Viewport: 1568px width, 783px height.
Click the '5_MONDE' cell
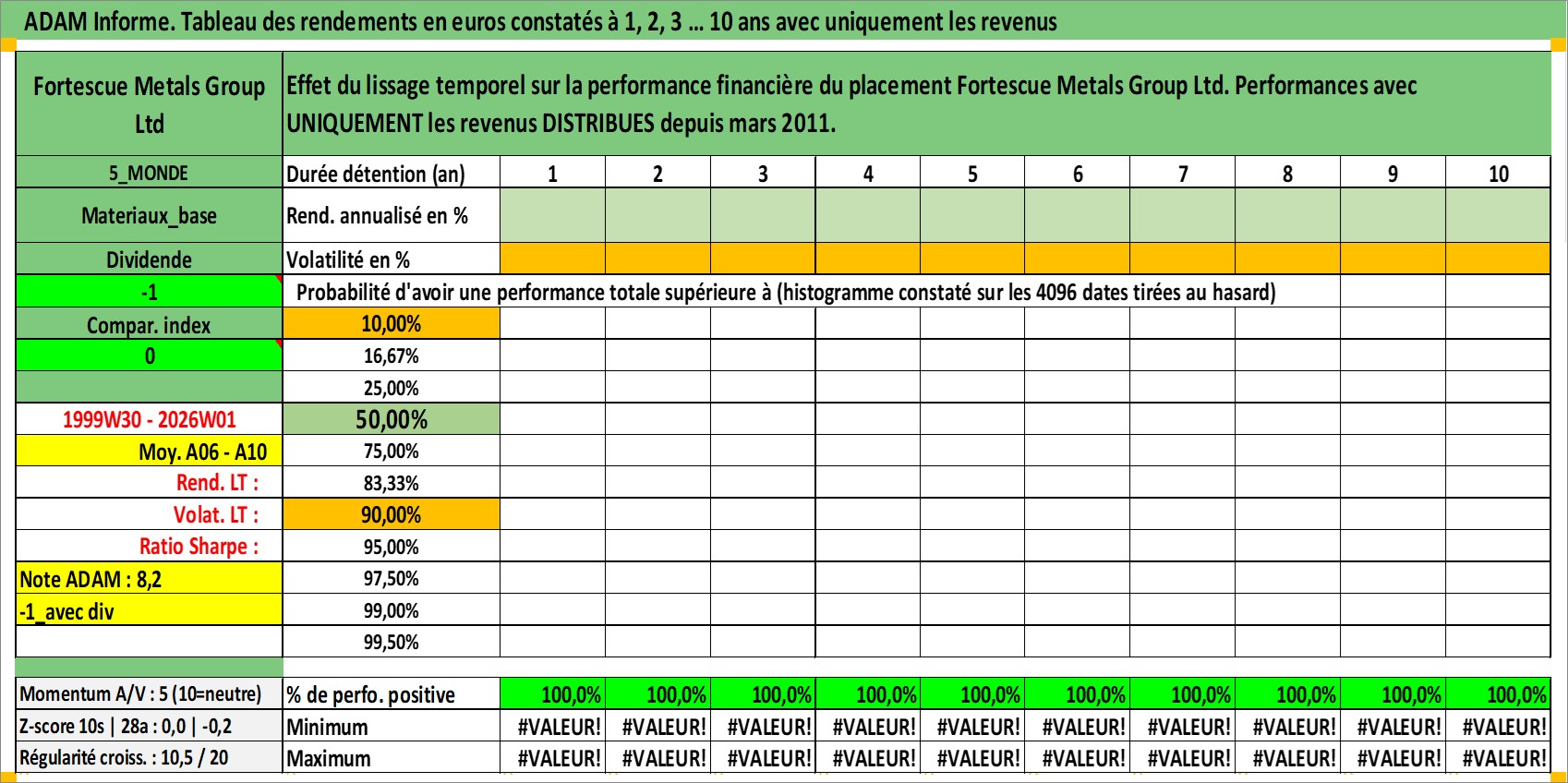[150, 173]
